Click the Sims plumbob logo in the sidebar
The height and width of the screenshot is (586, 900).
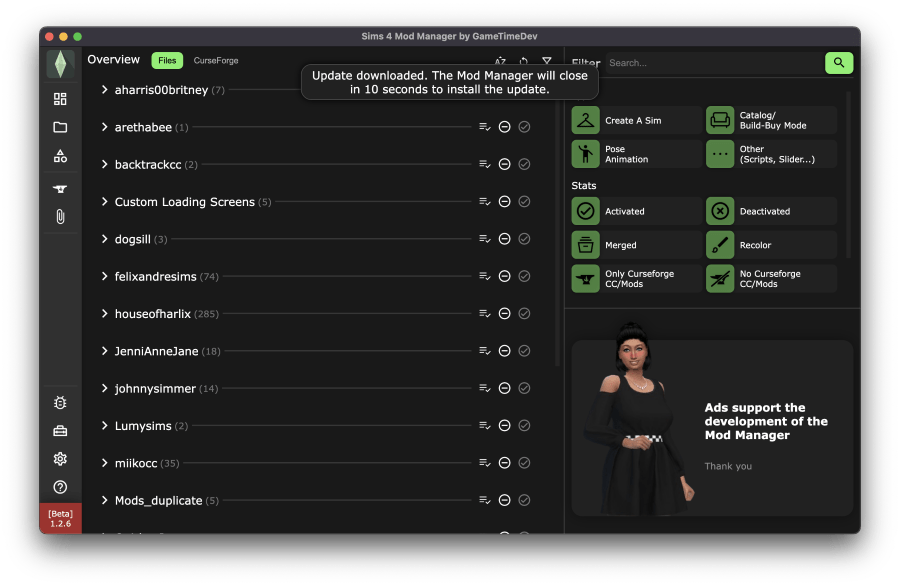60,64
